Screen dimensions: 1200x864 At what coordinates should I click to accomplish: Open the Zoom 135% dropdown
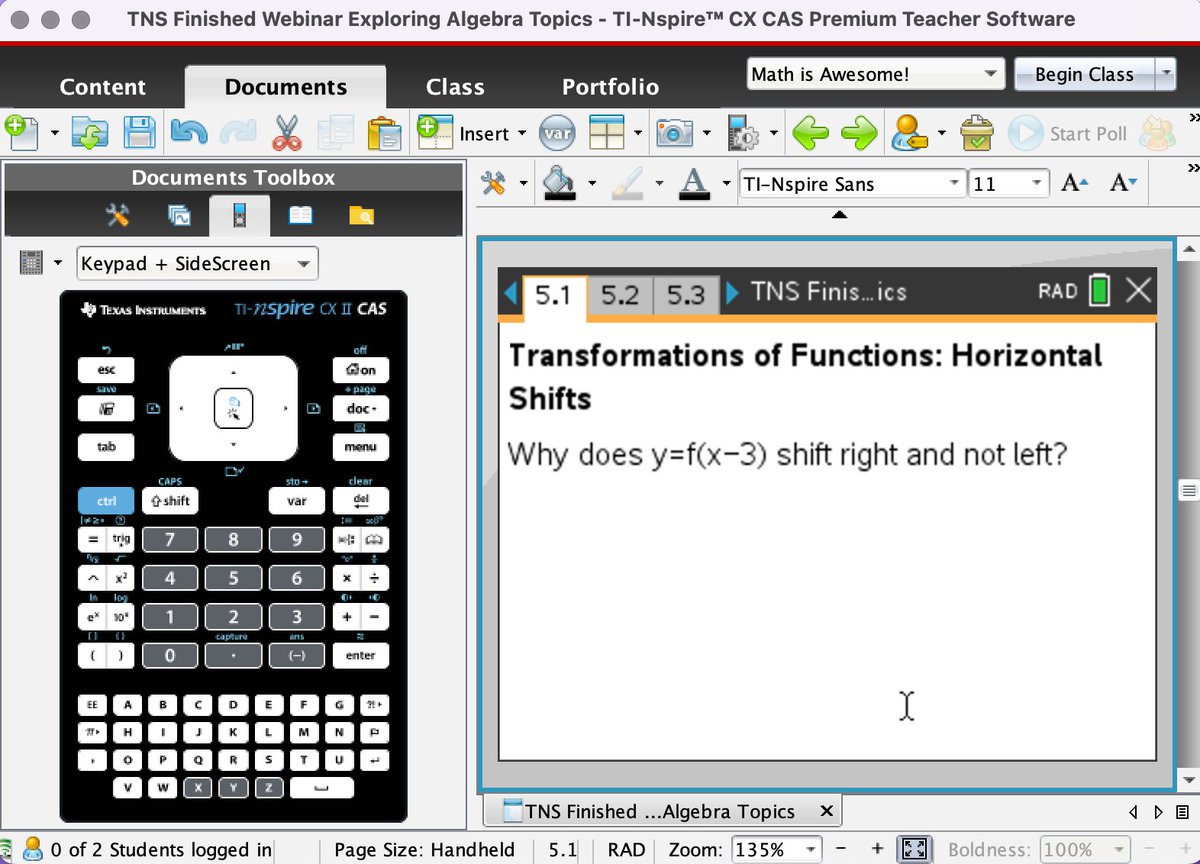pos(776,850)
